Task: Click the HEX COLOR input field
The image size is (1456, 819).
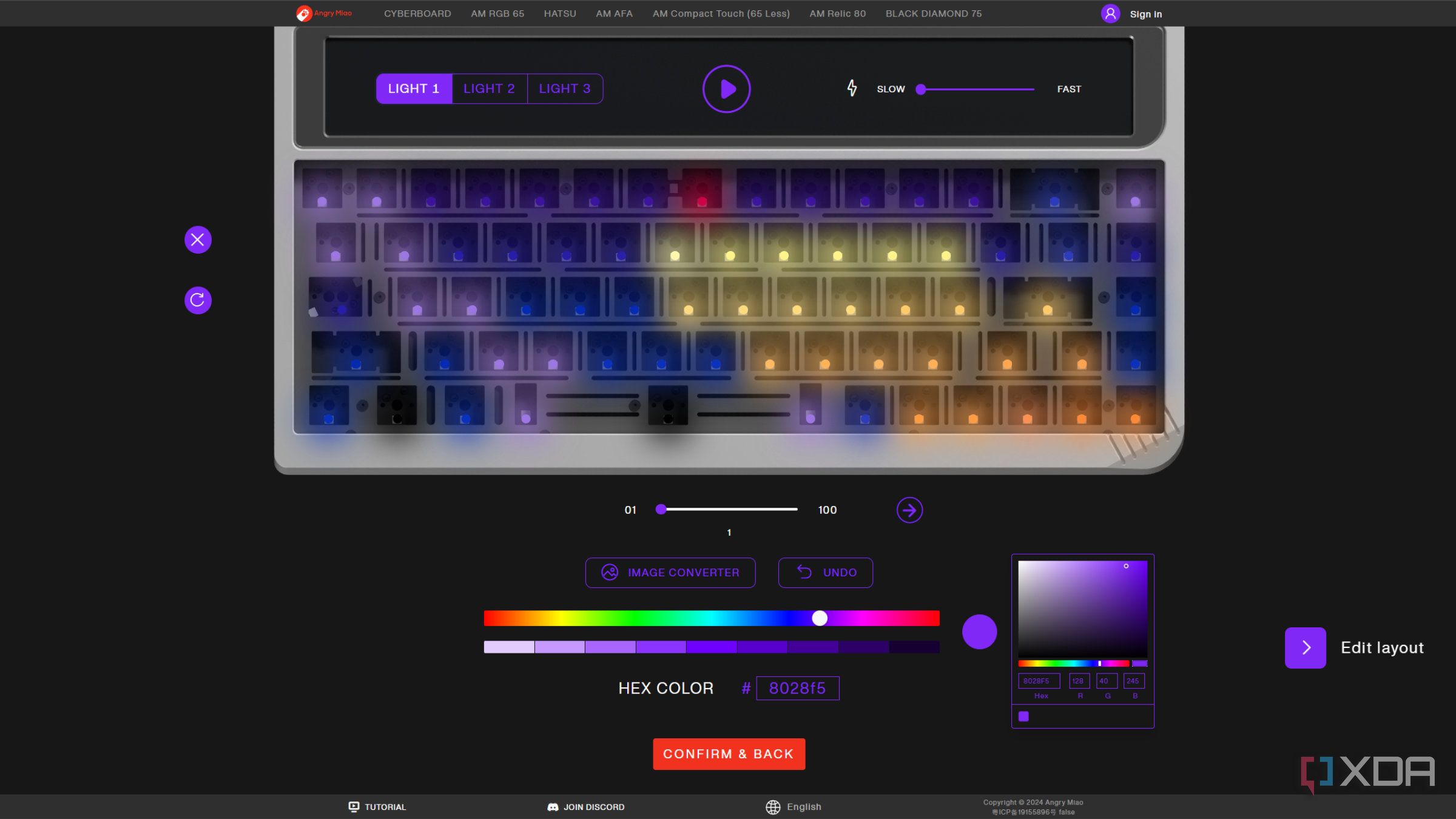Action: 797,688
